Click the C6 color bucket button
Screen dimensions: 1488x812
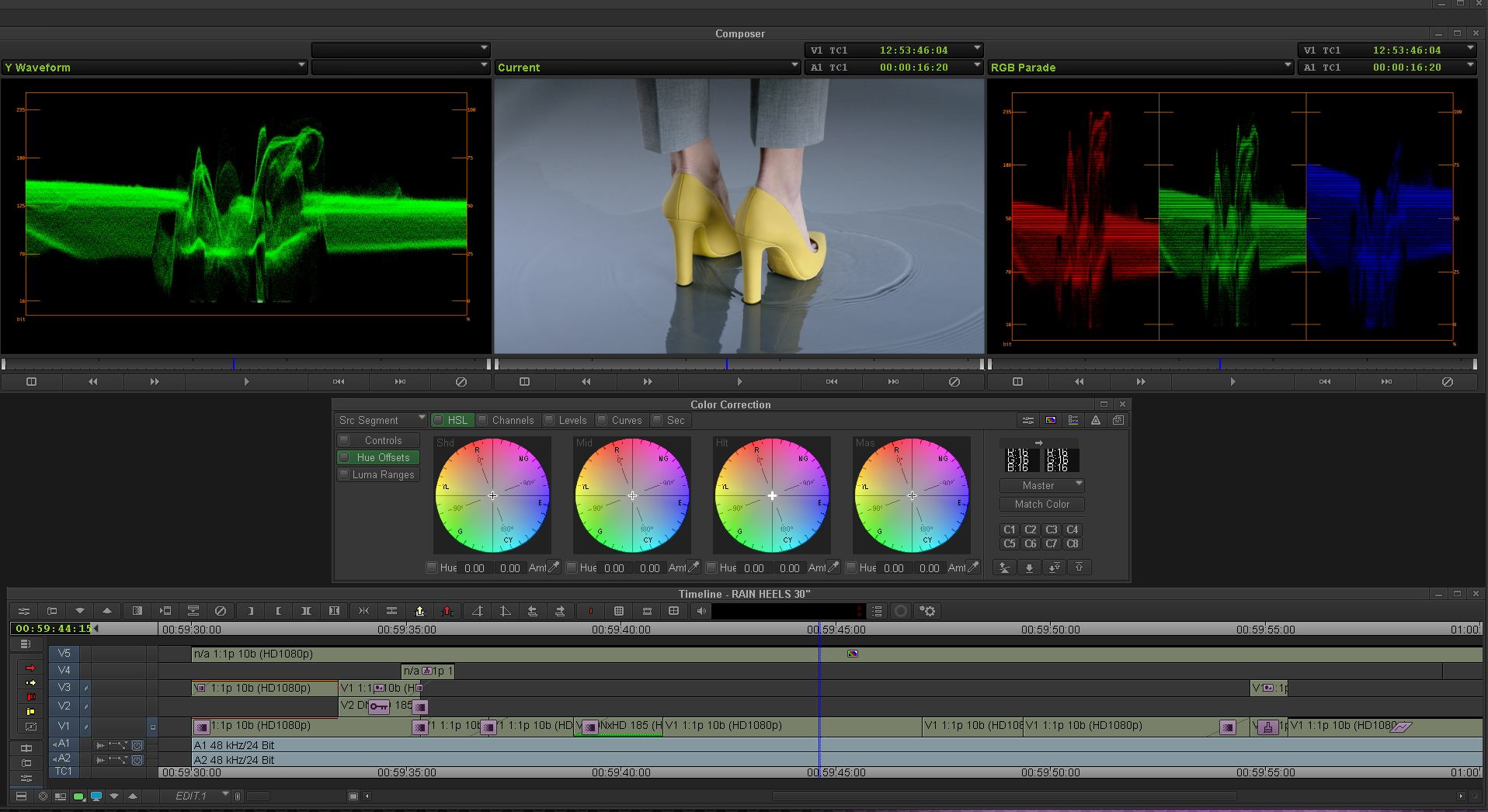click(x=1031, y=543)
